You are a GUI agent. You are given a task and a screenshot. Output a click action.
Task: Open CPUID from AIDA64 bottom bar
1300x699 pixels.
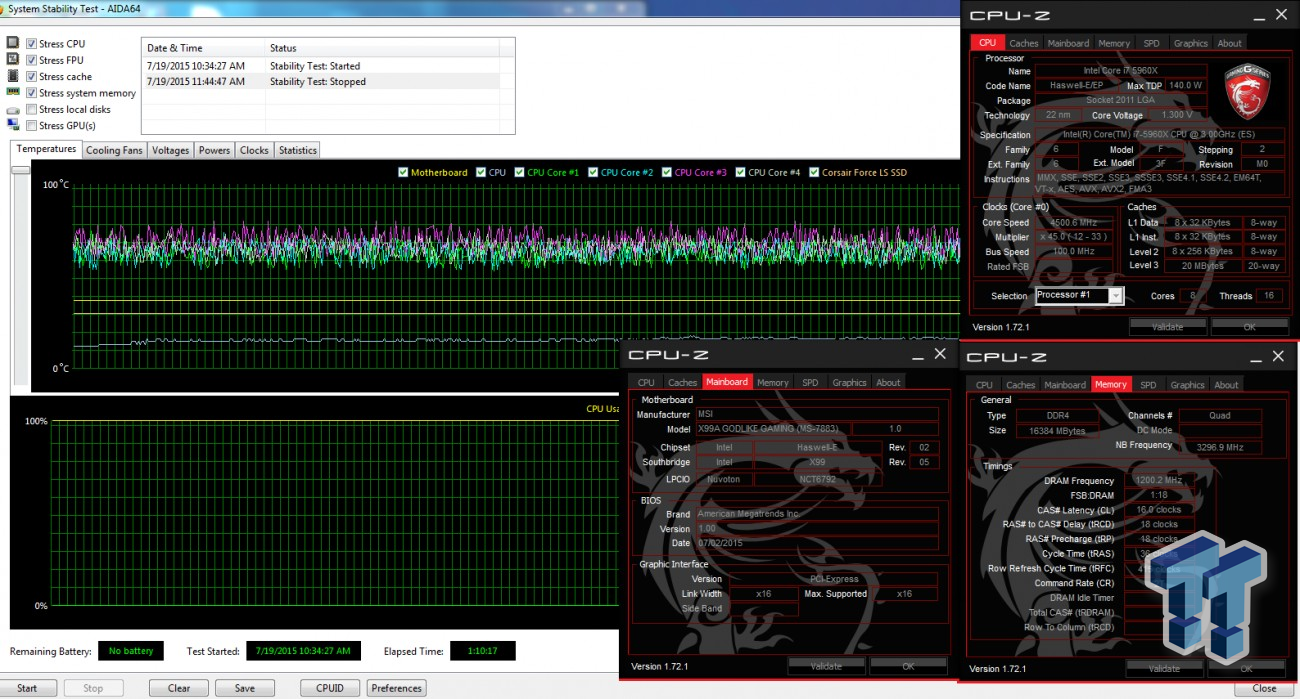tap(330, 688)
